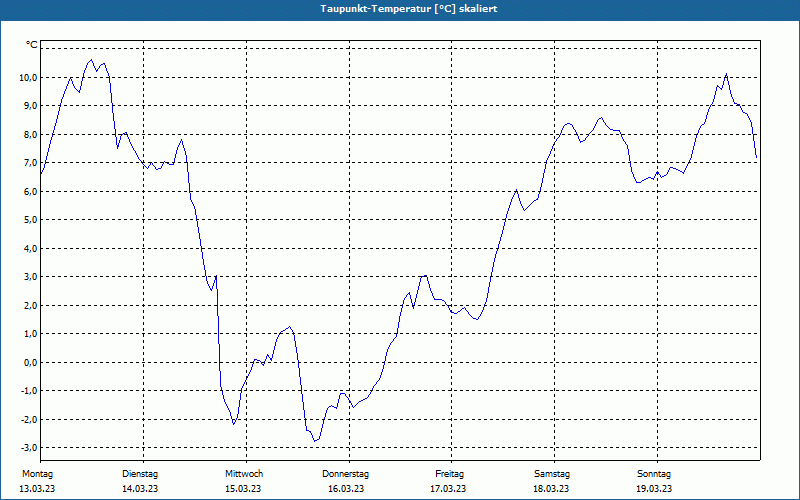Click the °C axis unit label

(x=32, y=45)
